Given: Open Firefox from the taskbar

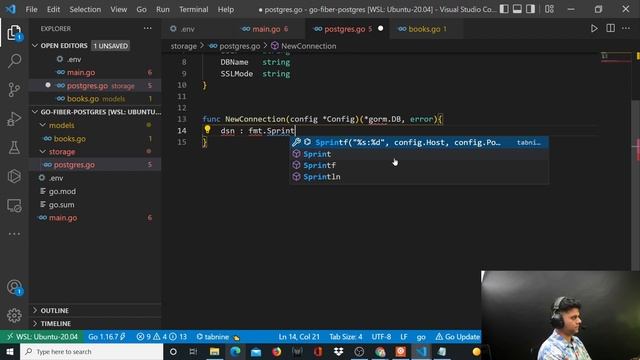Looking at the screenshot, I should tap(276, 351).
